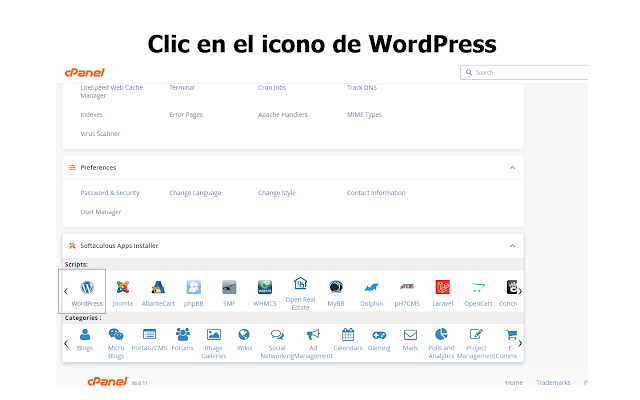The image size is (640, 400).
Task: Click the Forums category icon
Action: coord(182,335)
